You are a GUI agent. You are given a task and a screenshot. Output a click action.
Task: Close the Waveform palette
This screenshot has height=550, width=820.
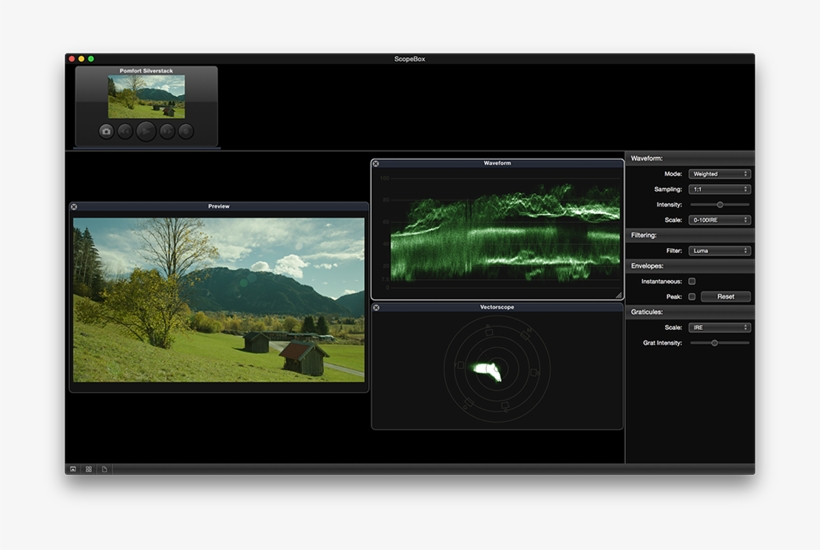pyautogui.click(x=375, y=164)
